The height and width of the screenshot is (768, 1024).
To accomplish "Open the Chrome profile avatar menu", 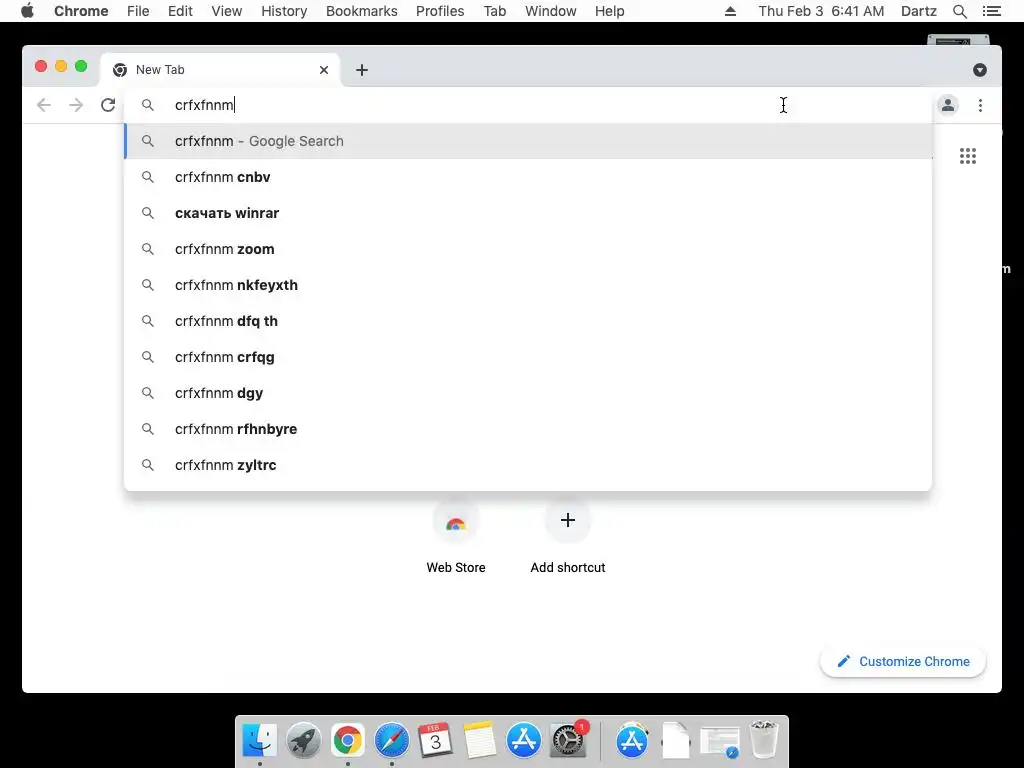I will pos(948,105).
